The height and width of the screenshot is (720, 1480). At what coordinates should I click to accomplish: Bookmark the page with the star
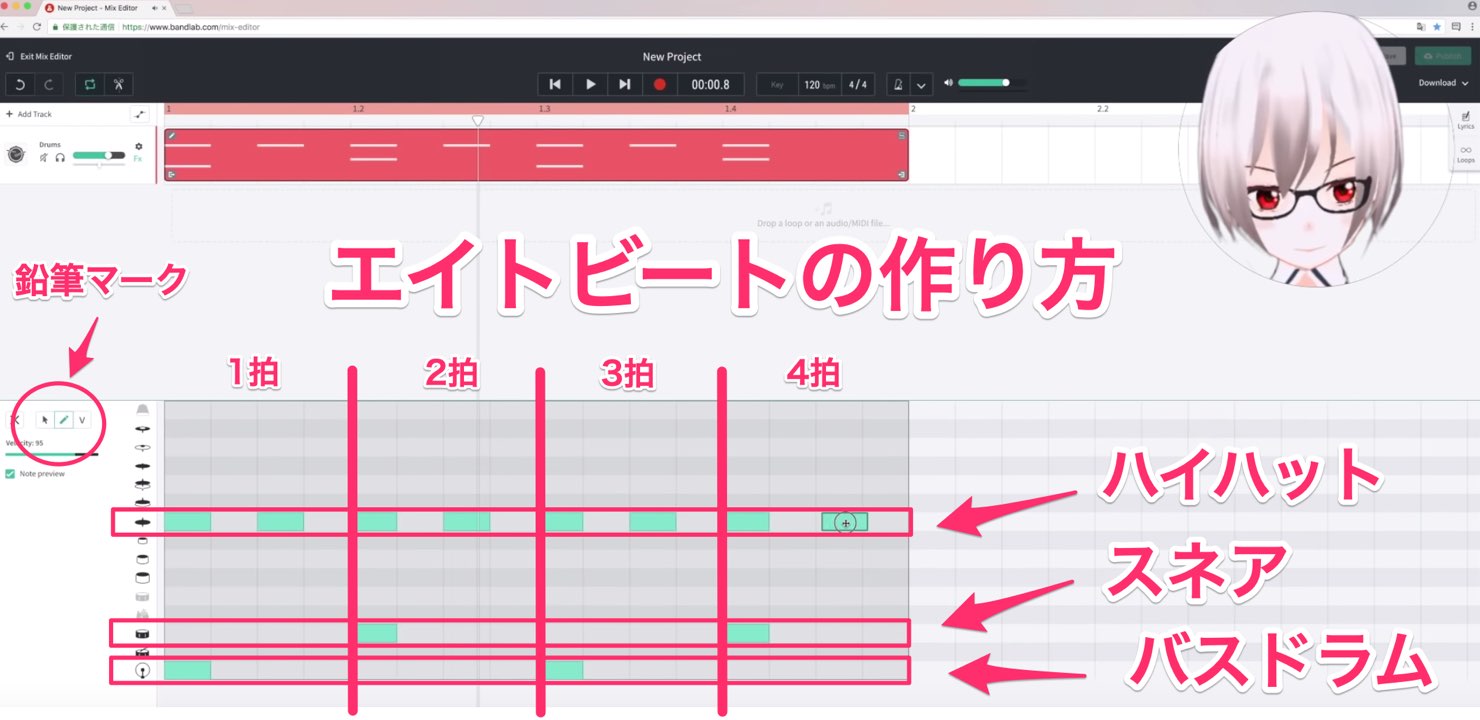[x=1437, y=27]
